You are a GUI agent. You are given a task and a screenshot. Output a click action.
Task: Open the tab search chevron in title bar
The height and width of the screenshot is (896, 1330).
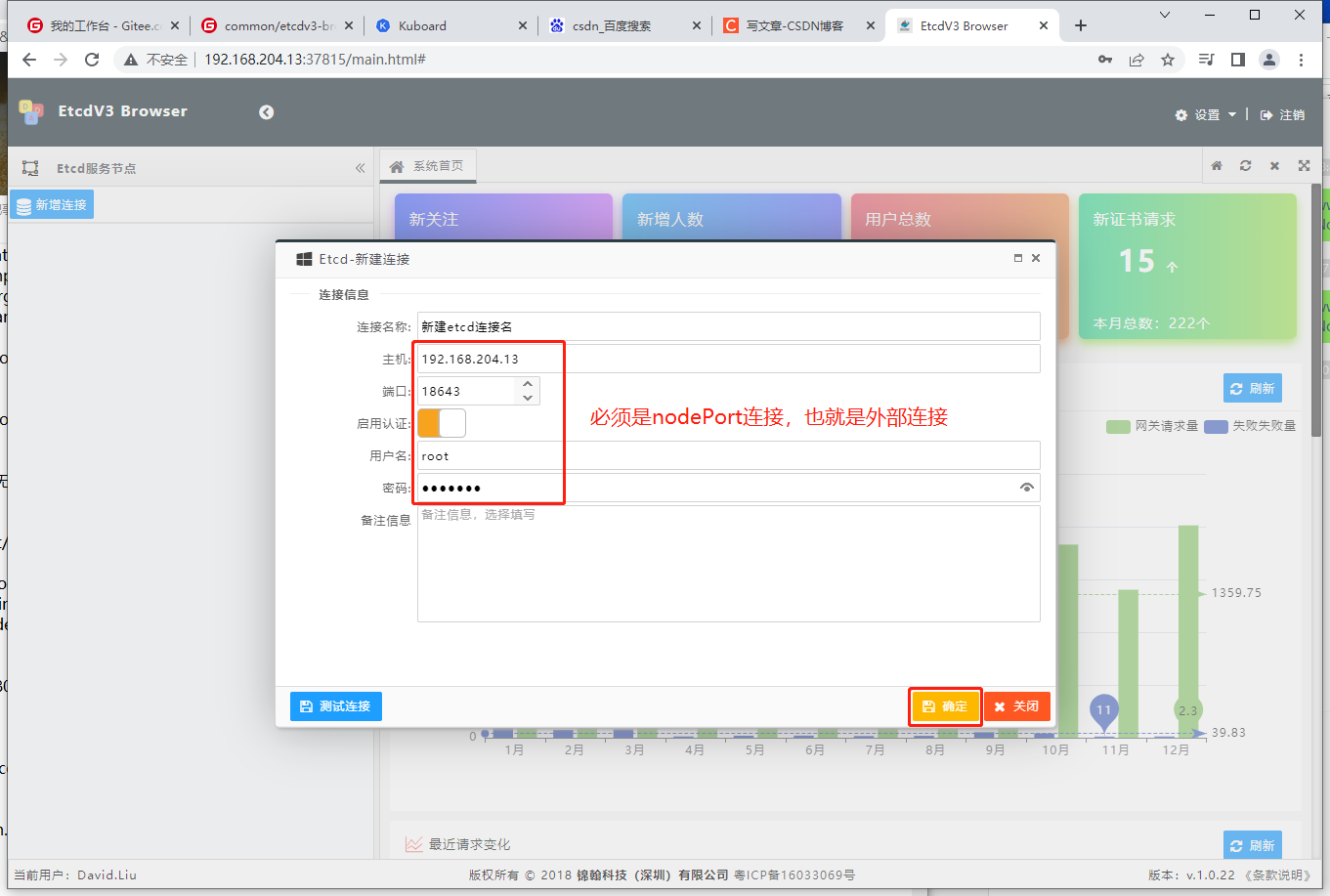1165,15
